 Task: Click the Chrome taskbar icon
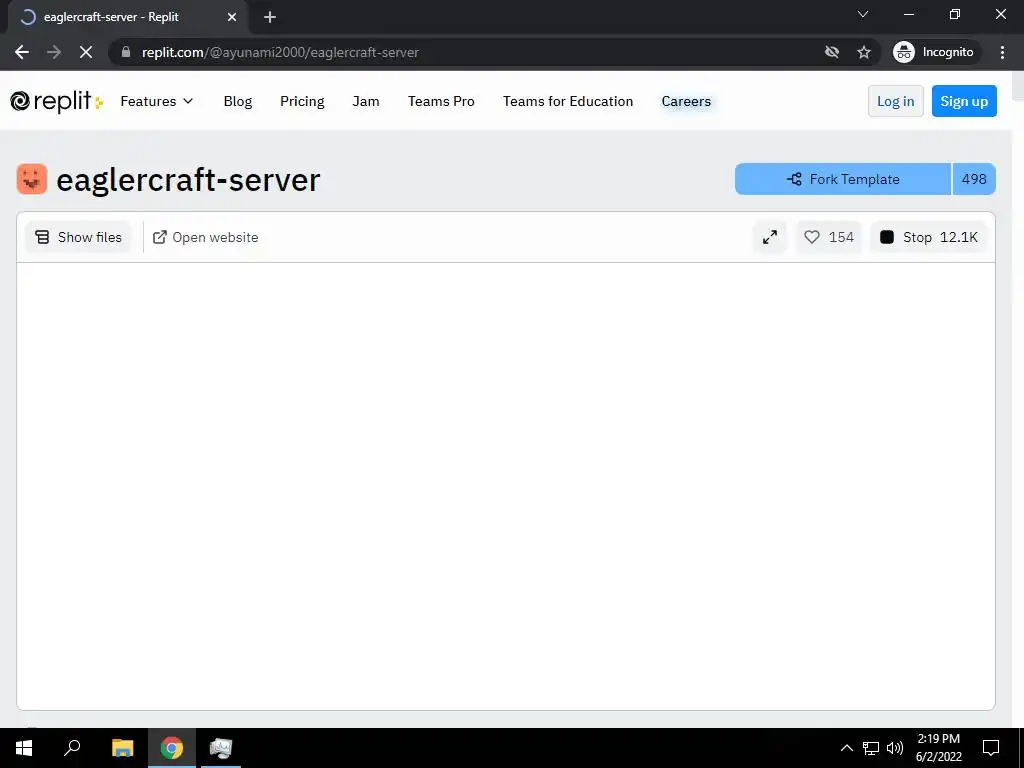click(172, 748)
